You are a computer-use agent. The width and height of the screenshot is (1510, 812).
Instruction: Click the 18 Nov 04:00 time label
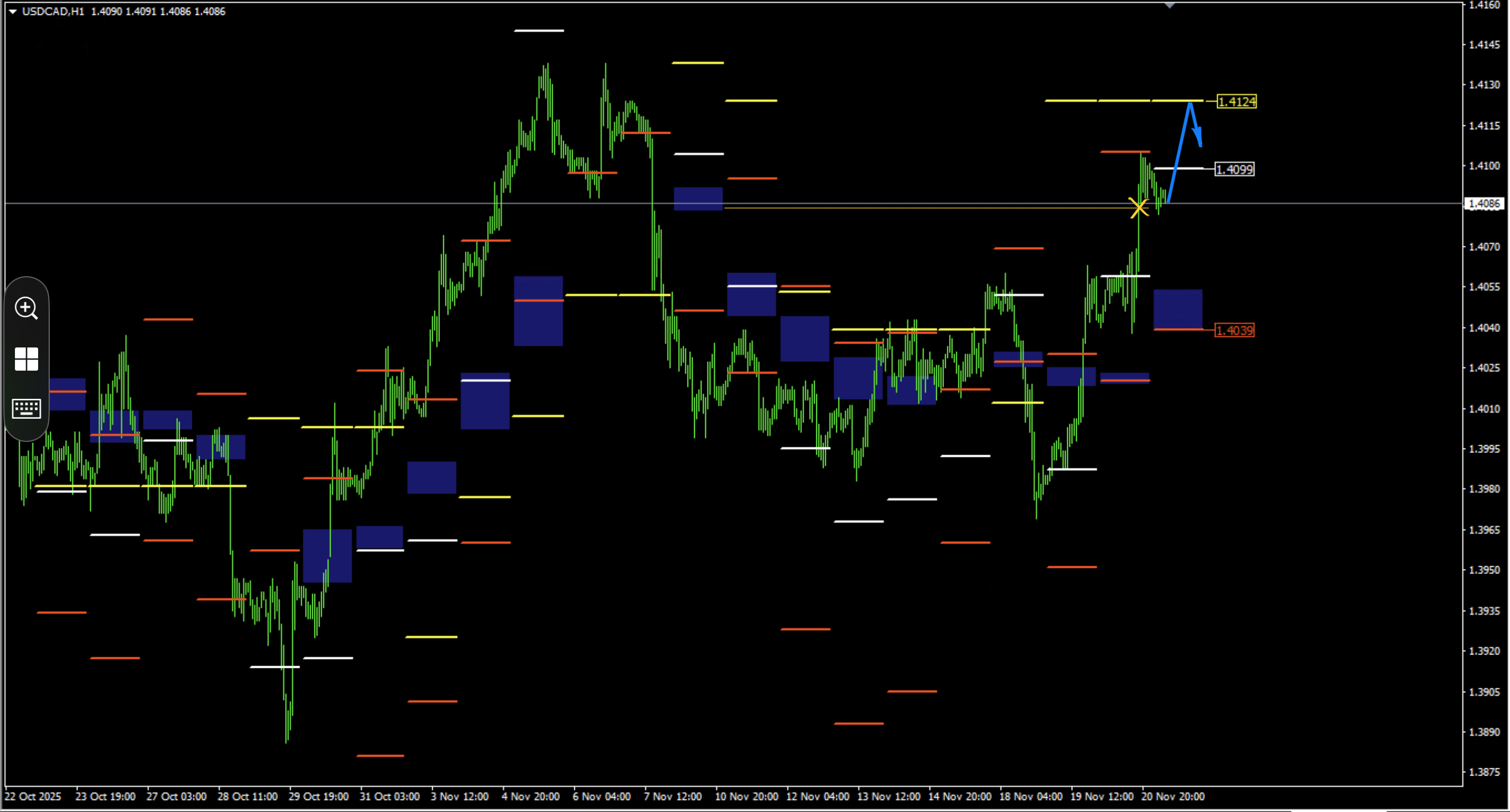coord(1030,796)
